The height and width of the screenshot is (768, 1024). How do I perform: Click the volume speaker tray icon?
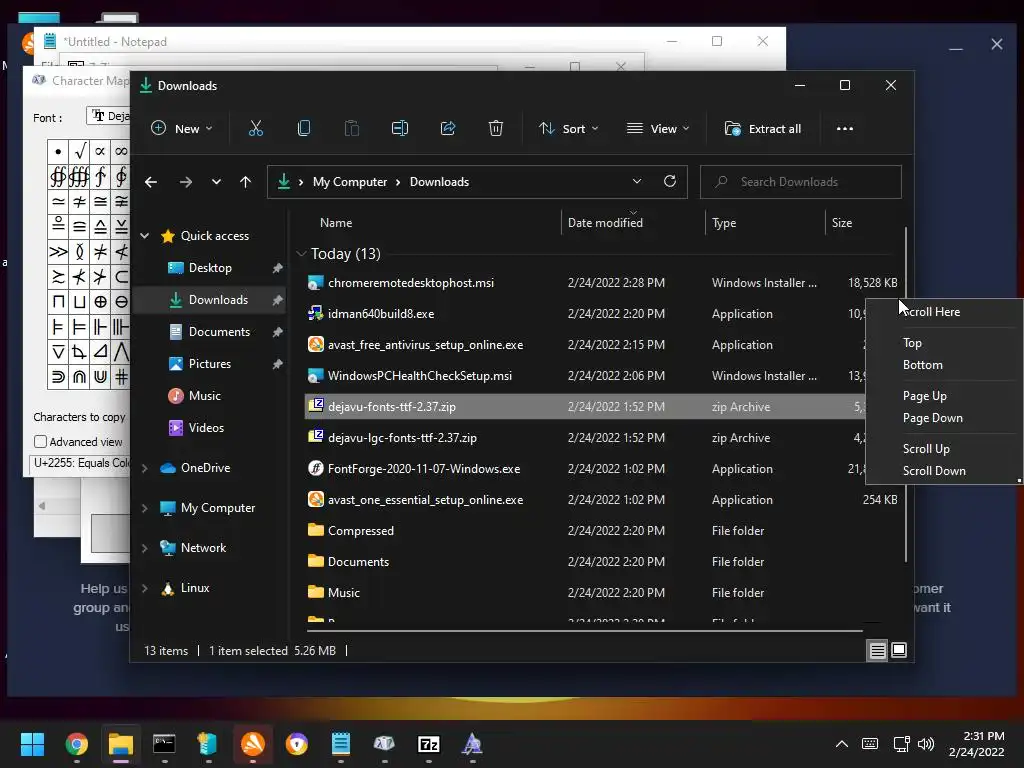click(925, 744)
